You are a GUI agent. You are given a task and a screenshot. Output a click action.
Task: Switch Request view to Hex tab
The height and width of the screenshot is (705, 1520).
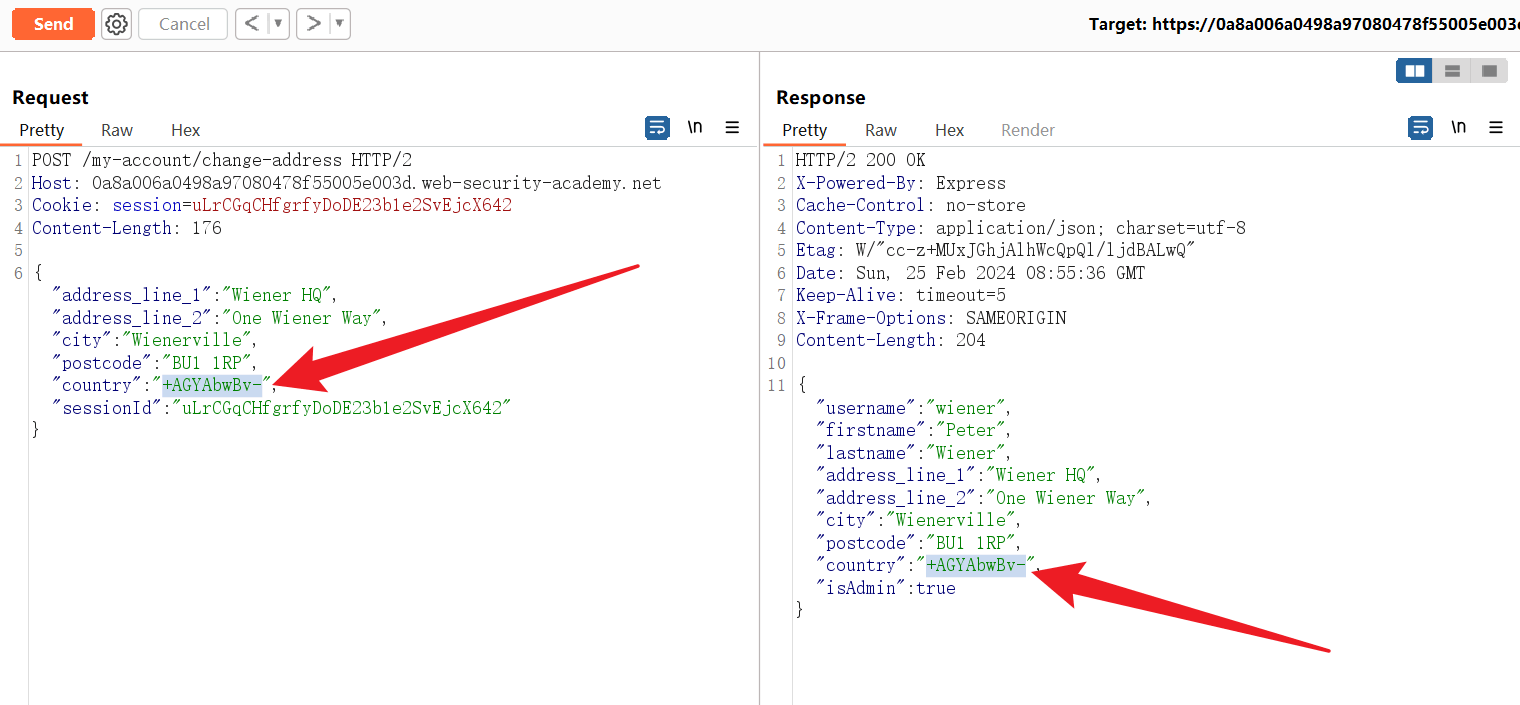(185, 130)
